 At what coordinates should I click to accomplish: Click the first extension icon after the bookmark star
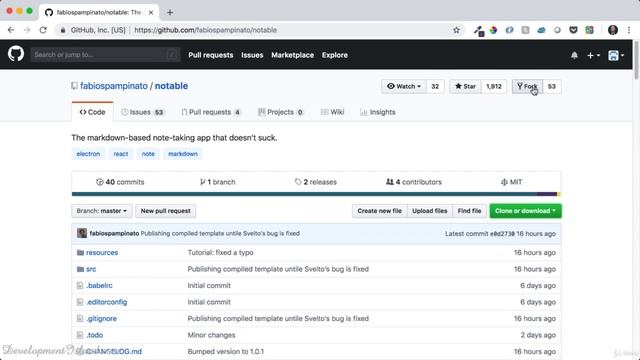479,31
